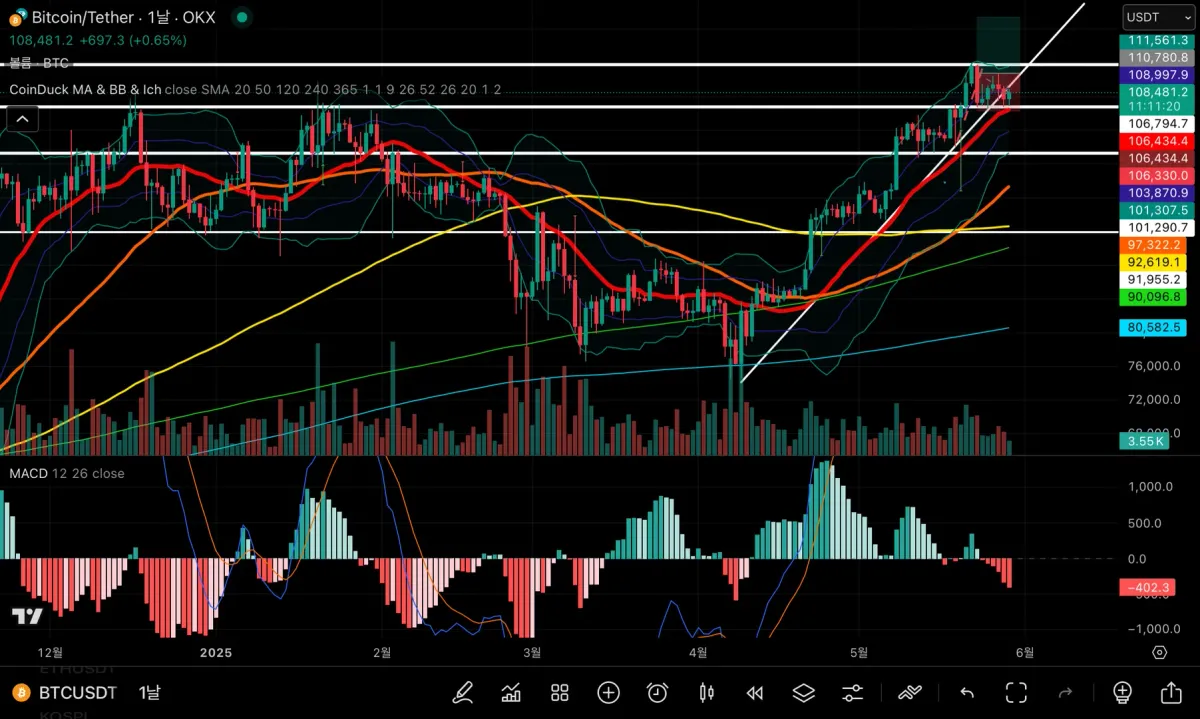Tap the 108,997.9 price axis label
This screenshot has height=719, width=1200.
tap(1157, 75)
